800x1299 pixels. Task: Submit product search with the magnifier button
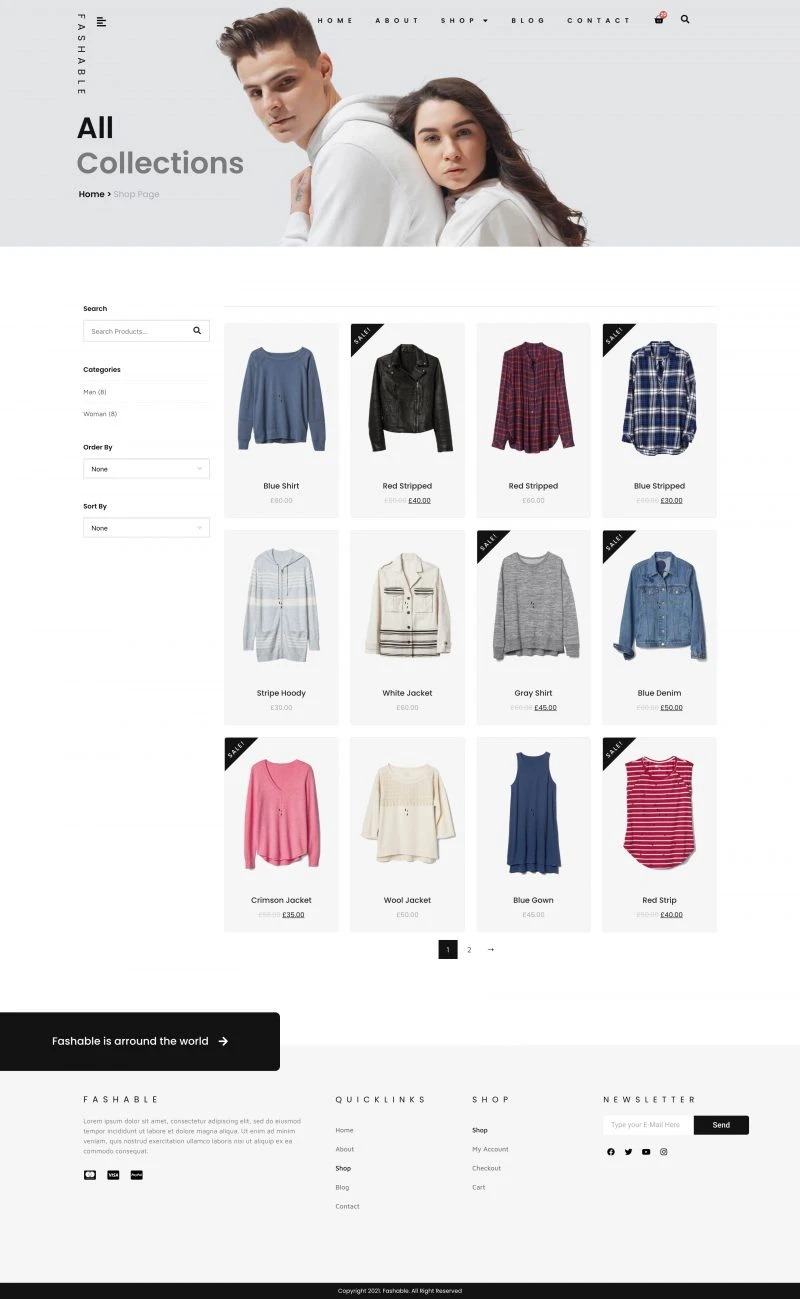tap(197, 331)
